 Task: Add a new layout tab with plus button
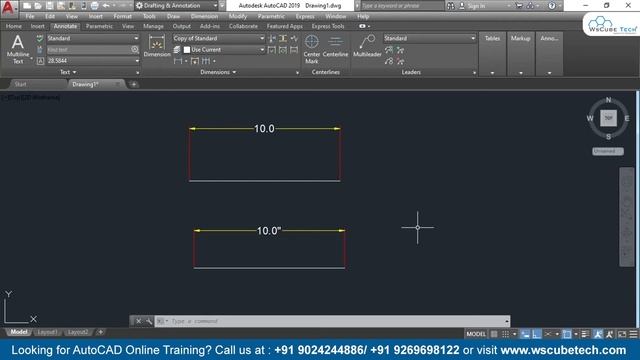click(x=100, y=332)
